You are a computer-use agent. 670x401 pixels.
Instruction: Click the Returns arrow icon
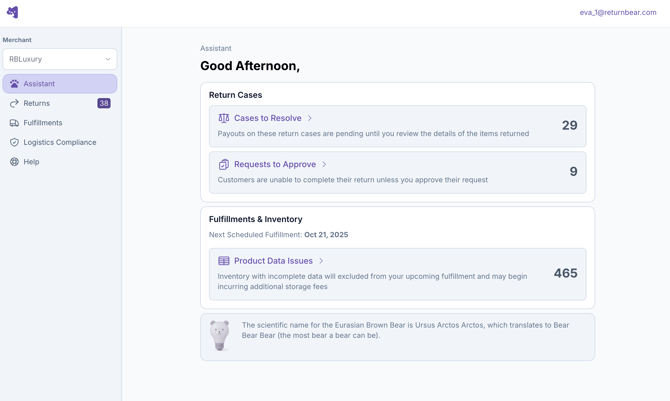tap(14, 103)
